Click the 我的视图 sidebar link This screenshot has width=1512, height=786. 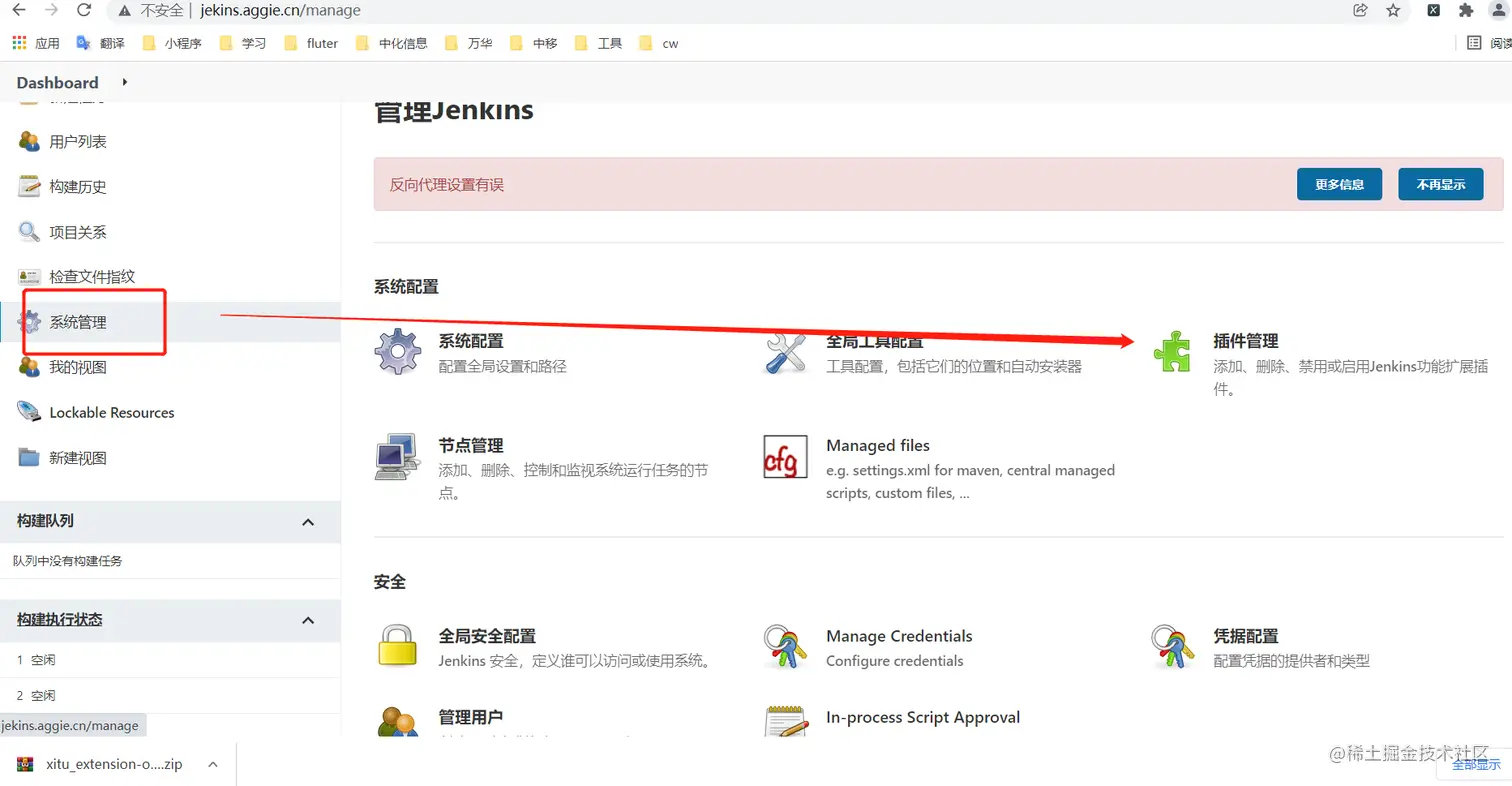coord(78,367)
